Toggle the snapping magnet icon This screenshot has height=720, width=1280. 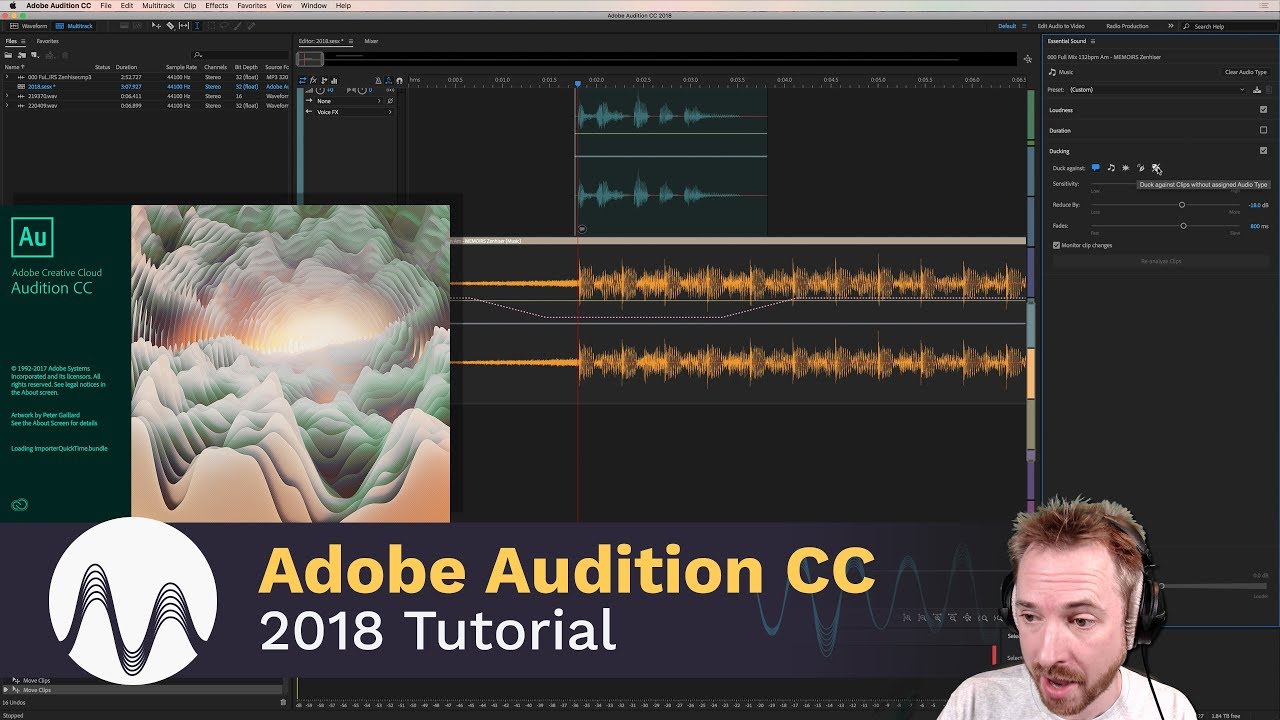[399, 81]
